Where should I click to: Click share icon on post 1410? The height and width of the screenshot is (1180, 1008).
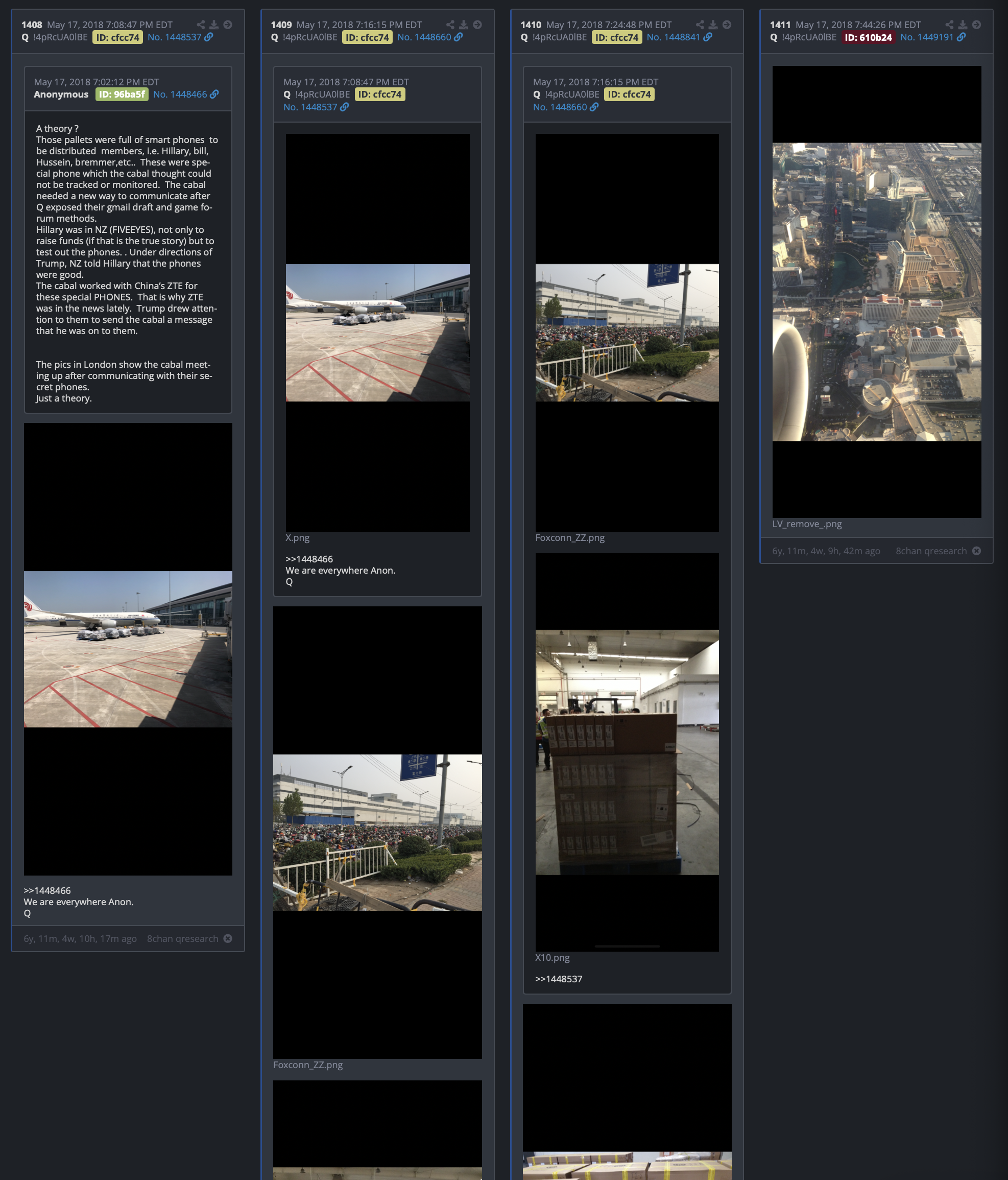(x=700, y=25)
